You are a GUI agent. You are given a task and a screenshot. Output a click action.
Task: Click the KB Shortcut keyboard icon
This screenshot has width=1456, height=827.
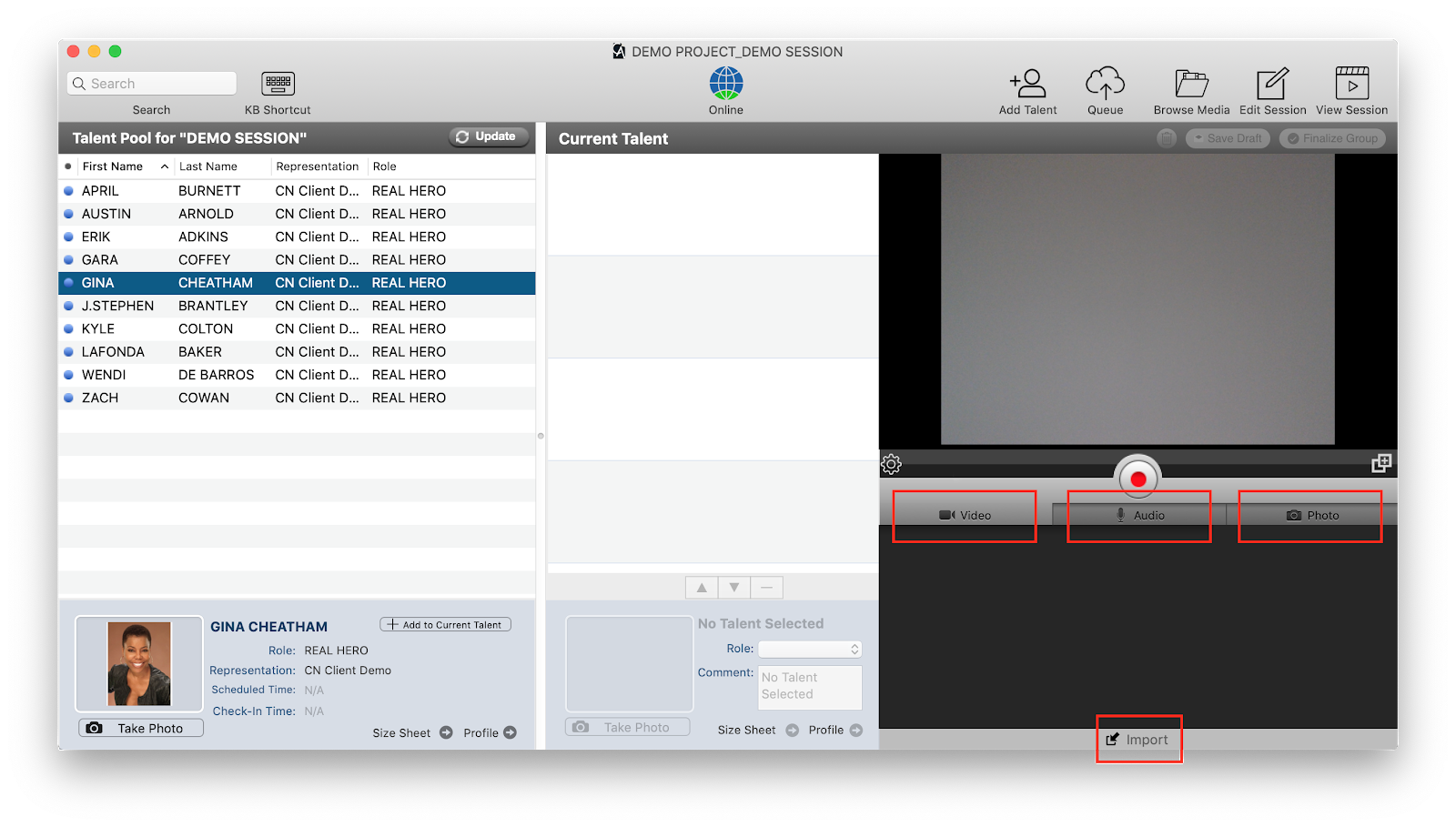pos(278,84)
